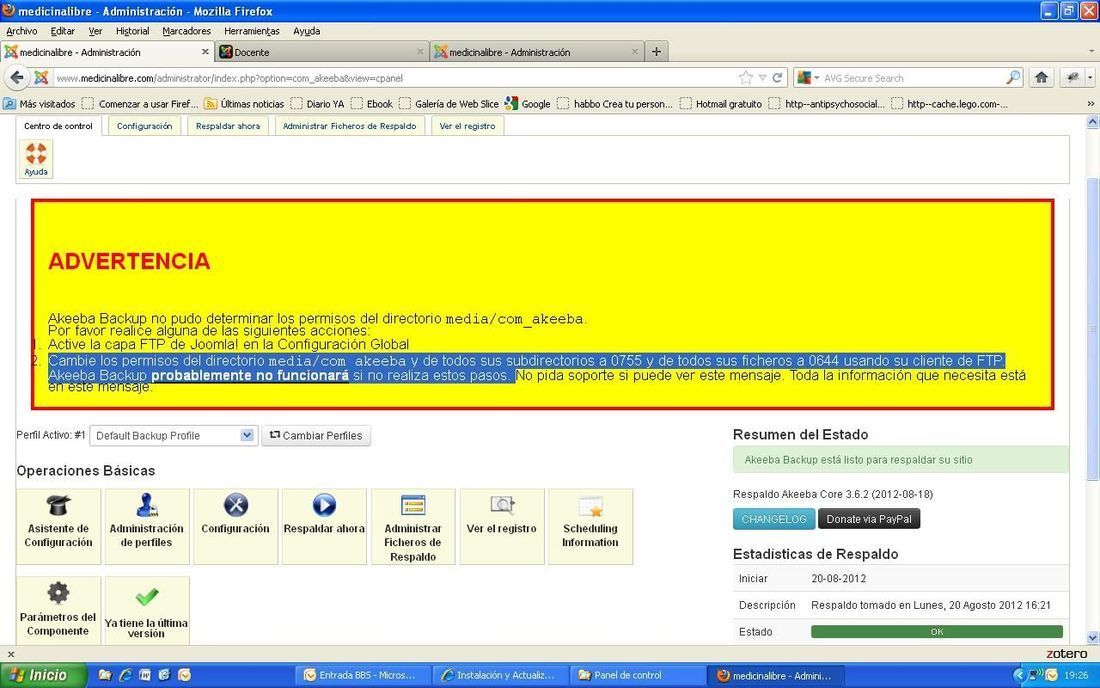Open the toolbar add-on dropdown arrow
The image size is (1100, 688).
(x=1089, y=78)
